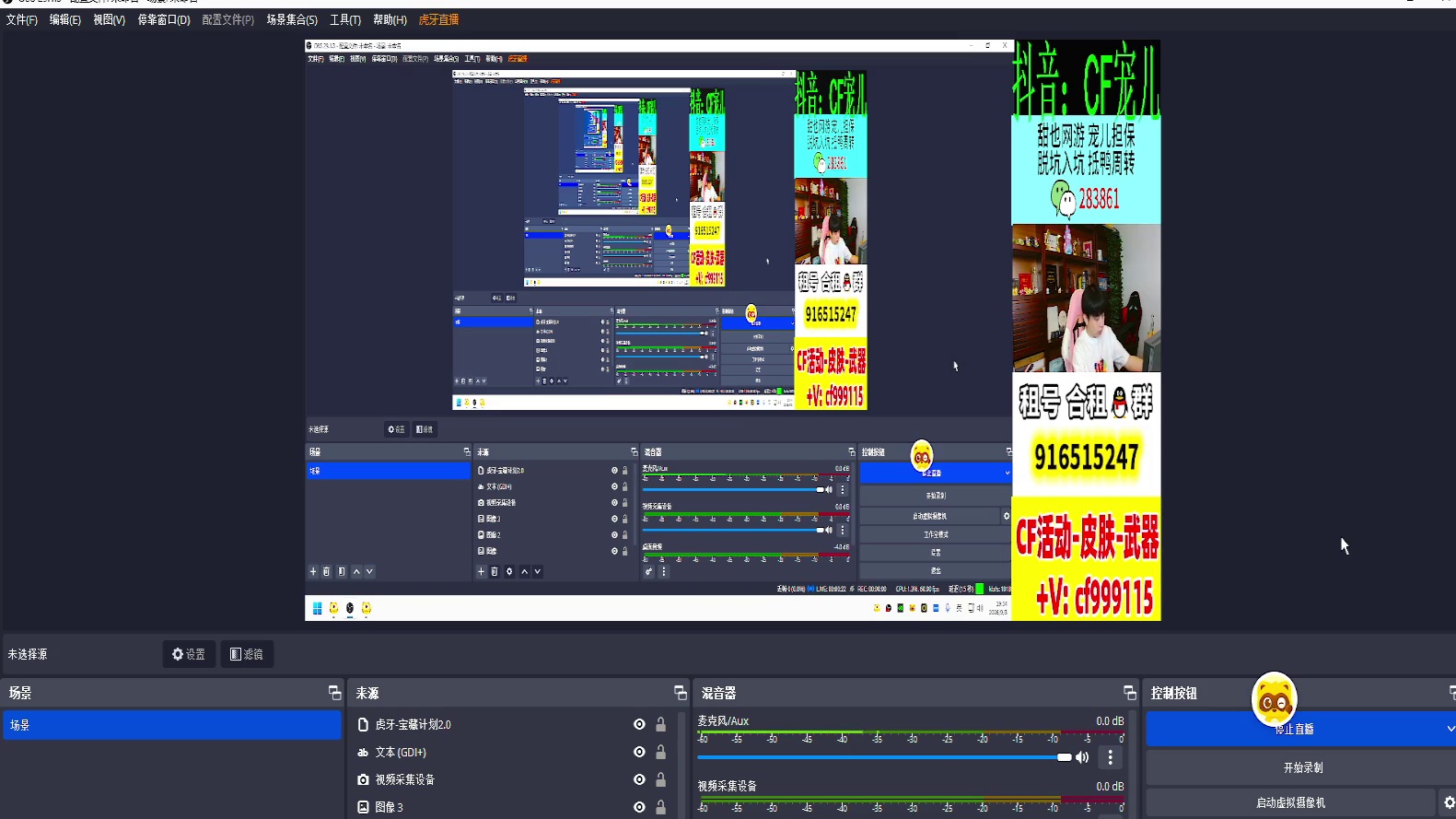Open the 视图(V) menu

[x=109, y=19]
